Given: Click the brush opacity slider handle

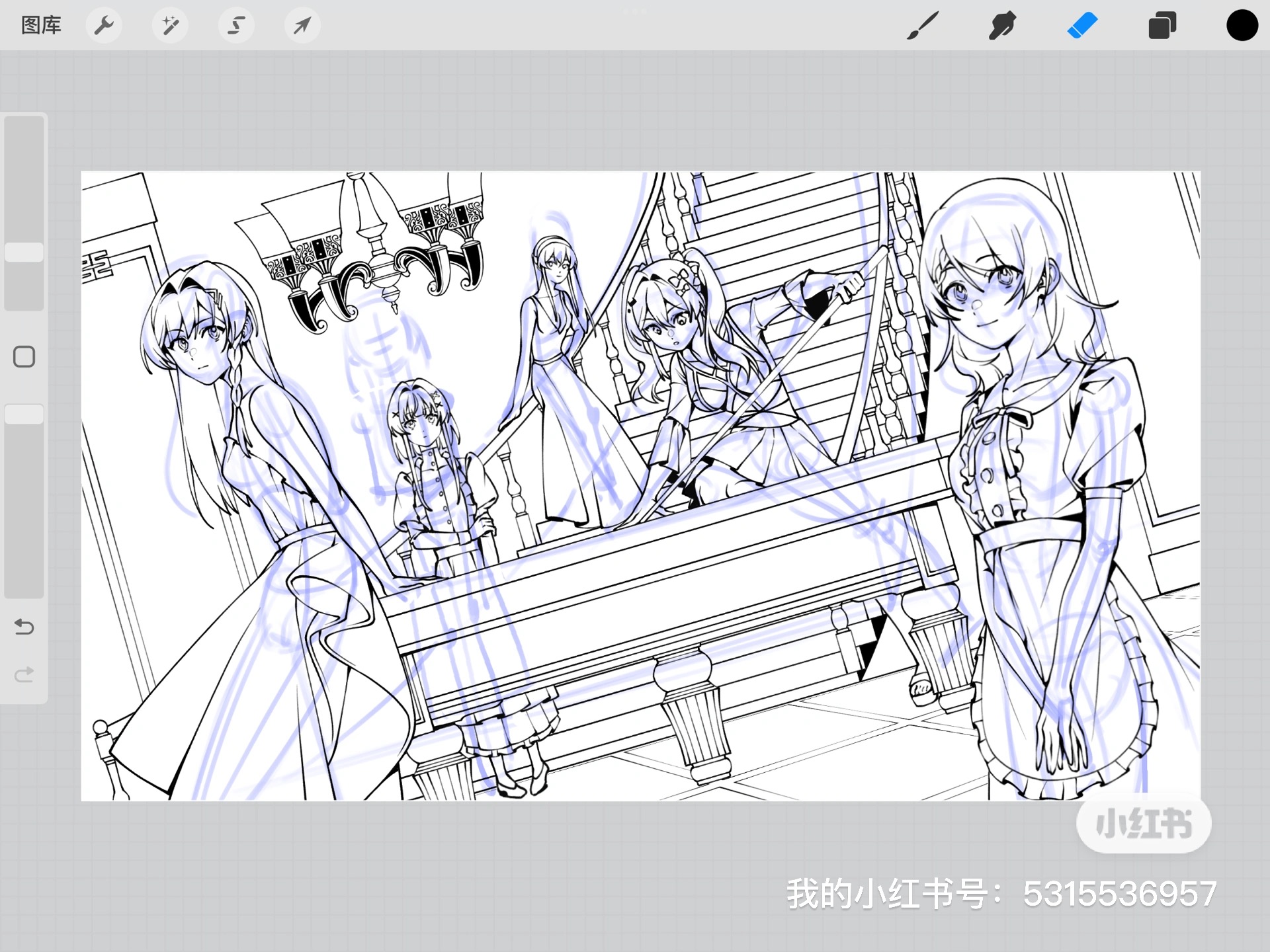Looking at the screenshot, I should 24,414.
